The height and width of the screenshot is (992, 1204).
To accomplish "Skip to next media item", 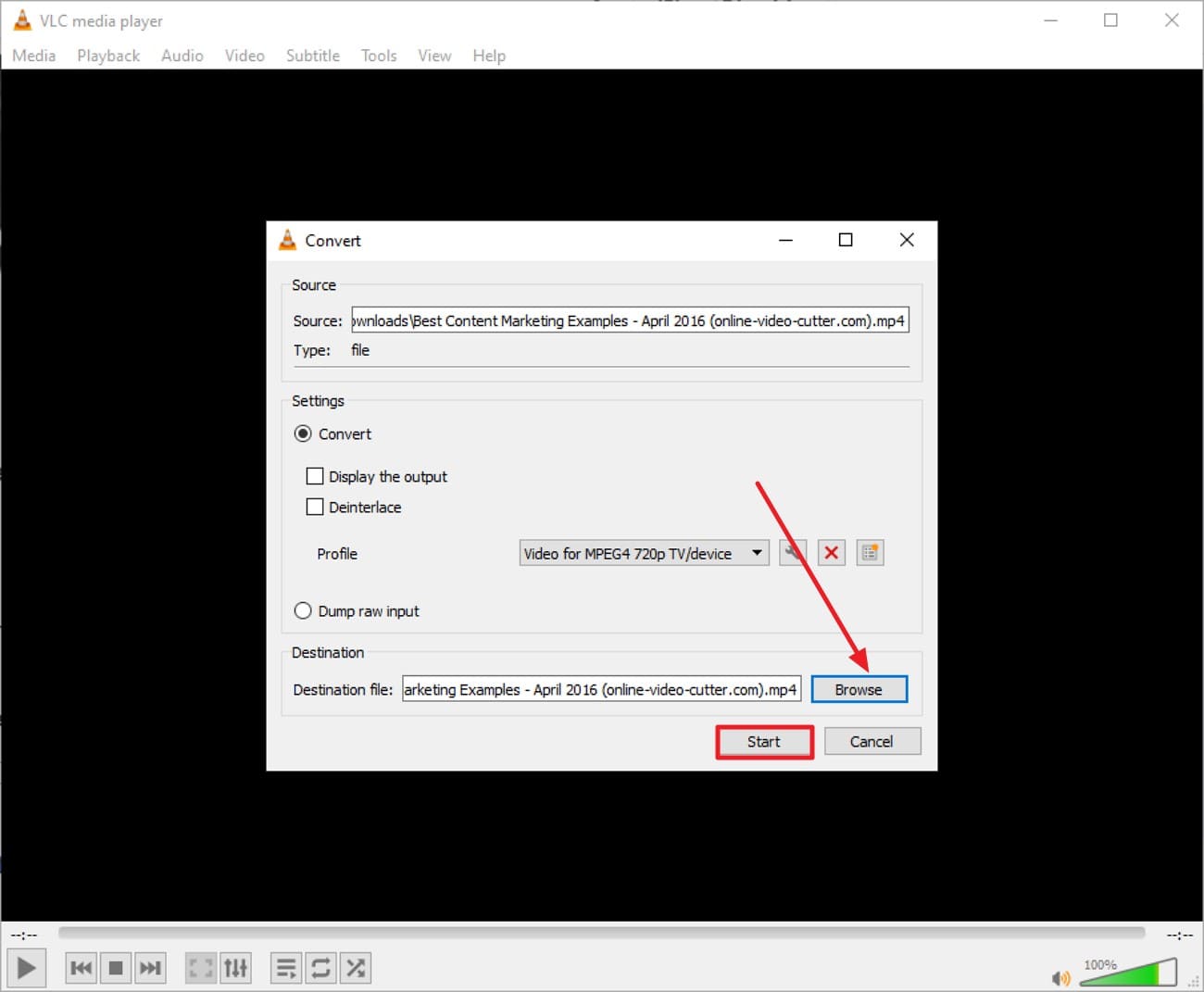I will point(150,967).
